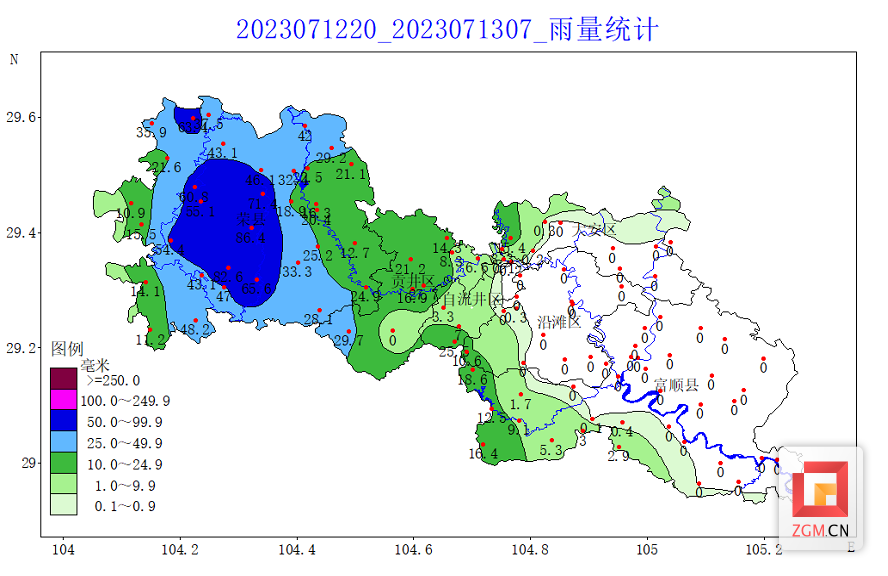Click the 35.9 station value label

(x=151, y=132)
